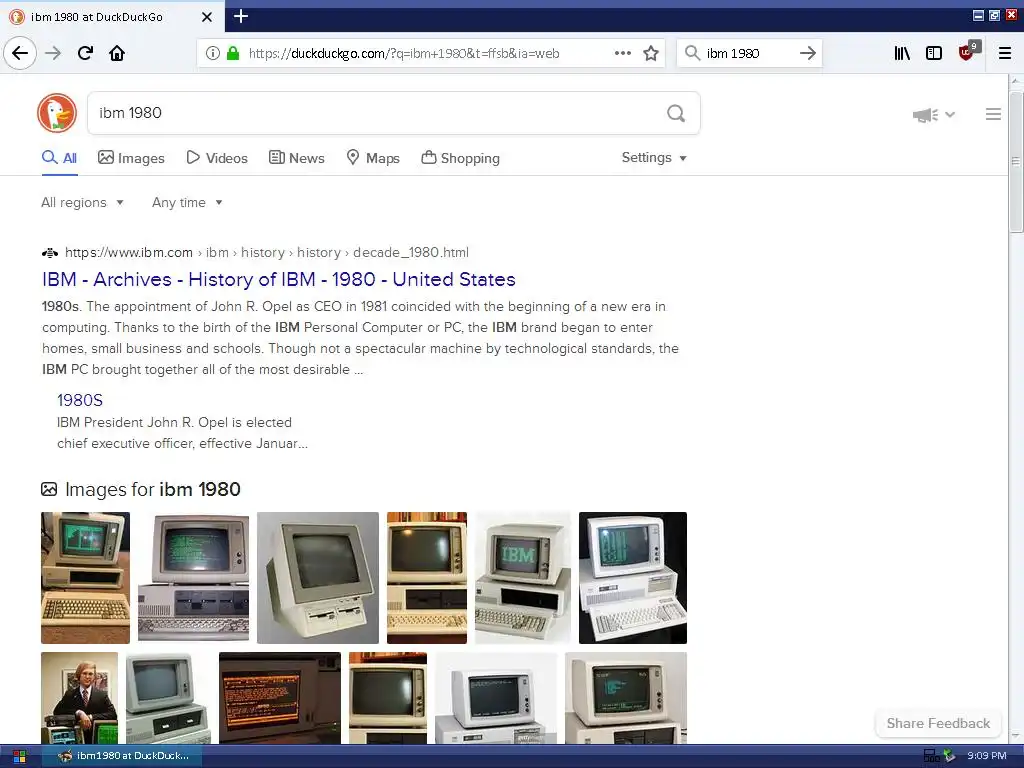This screenshot has height=768, width=1024.
Task: Open the DuckDuckGo side menu icon
Action: tap(993, 114)
